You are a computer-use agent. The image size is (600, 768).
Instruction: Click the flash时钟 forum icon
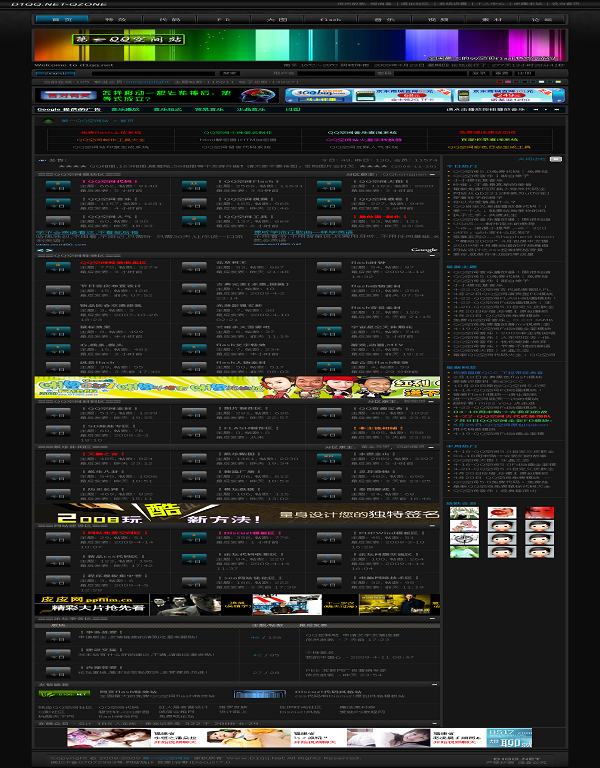329,268
